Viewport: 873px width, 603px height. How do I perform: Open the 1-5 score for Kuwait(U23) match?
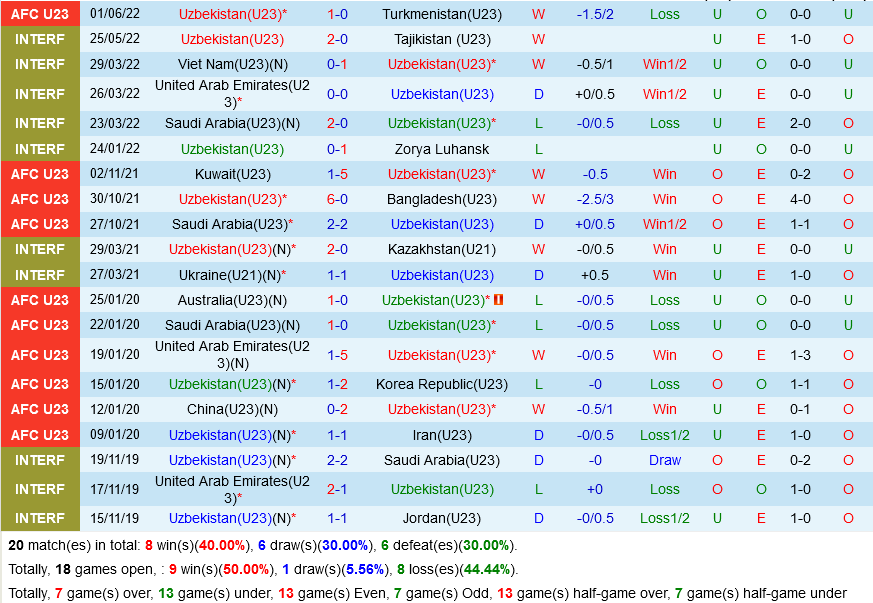pos(337,174)
